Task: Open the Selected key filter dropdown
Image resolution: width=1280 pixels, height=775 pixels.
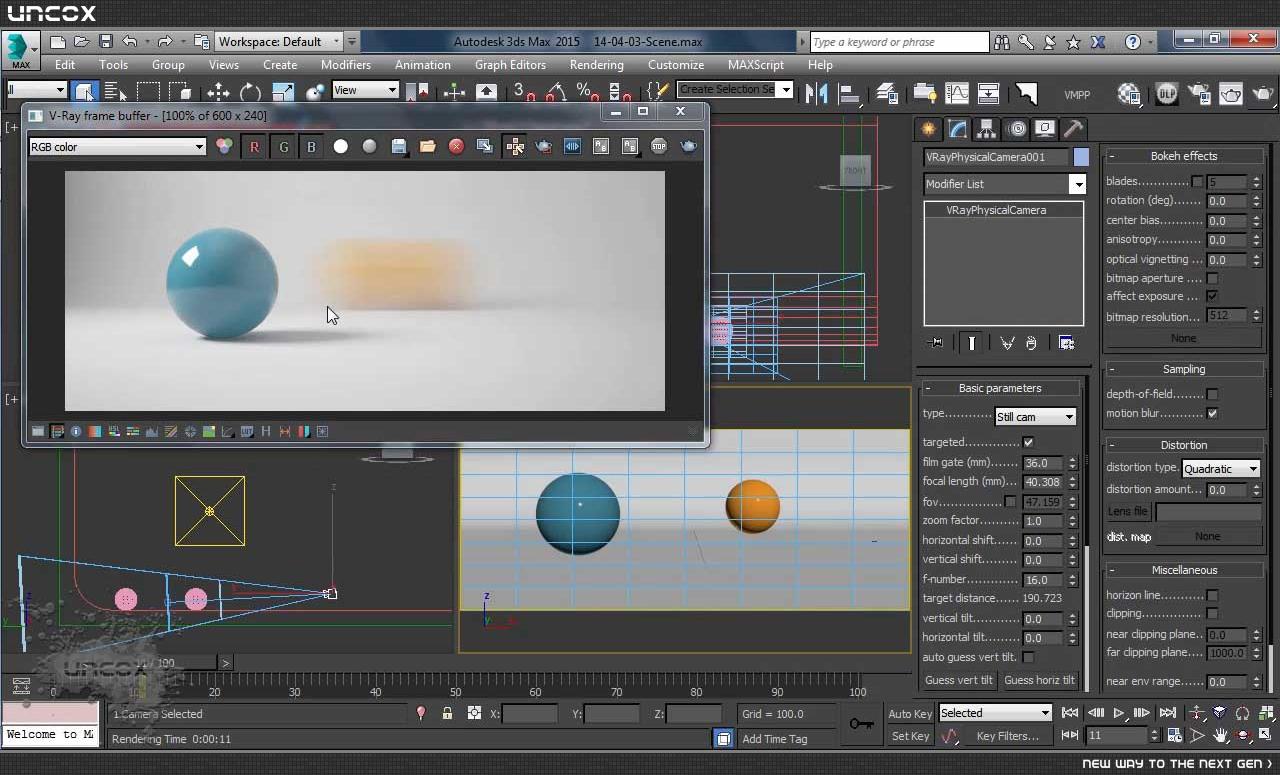Action: (x=995, y=713)
